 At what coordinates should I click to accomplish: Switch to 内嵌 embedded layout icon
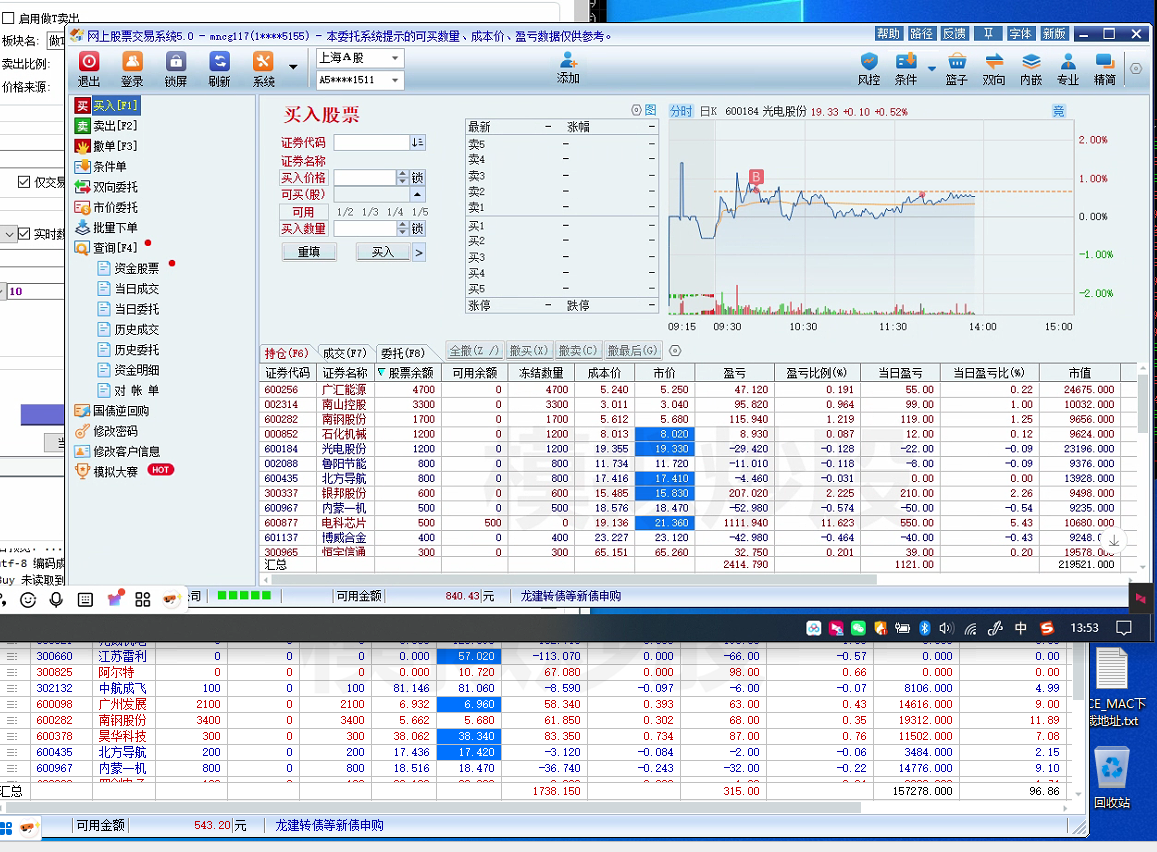pos(1031,68)
